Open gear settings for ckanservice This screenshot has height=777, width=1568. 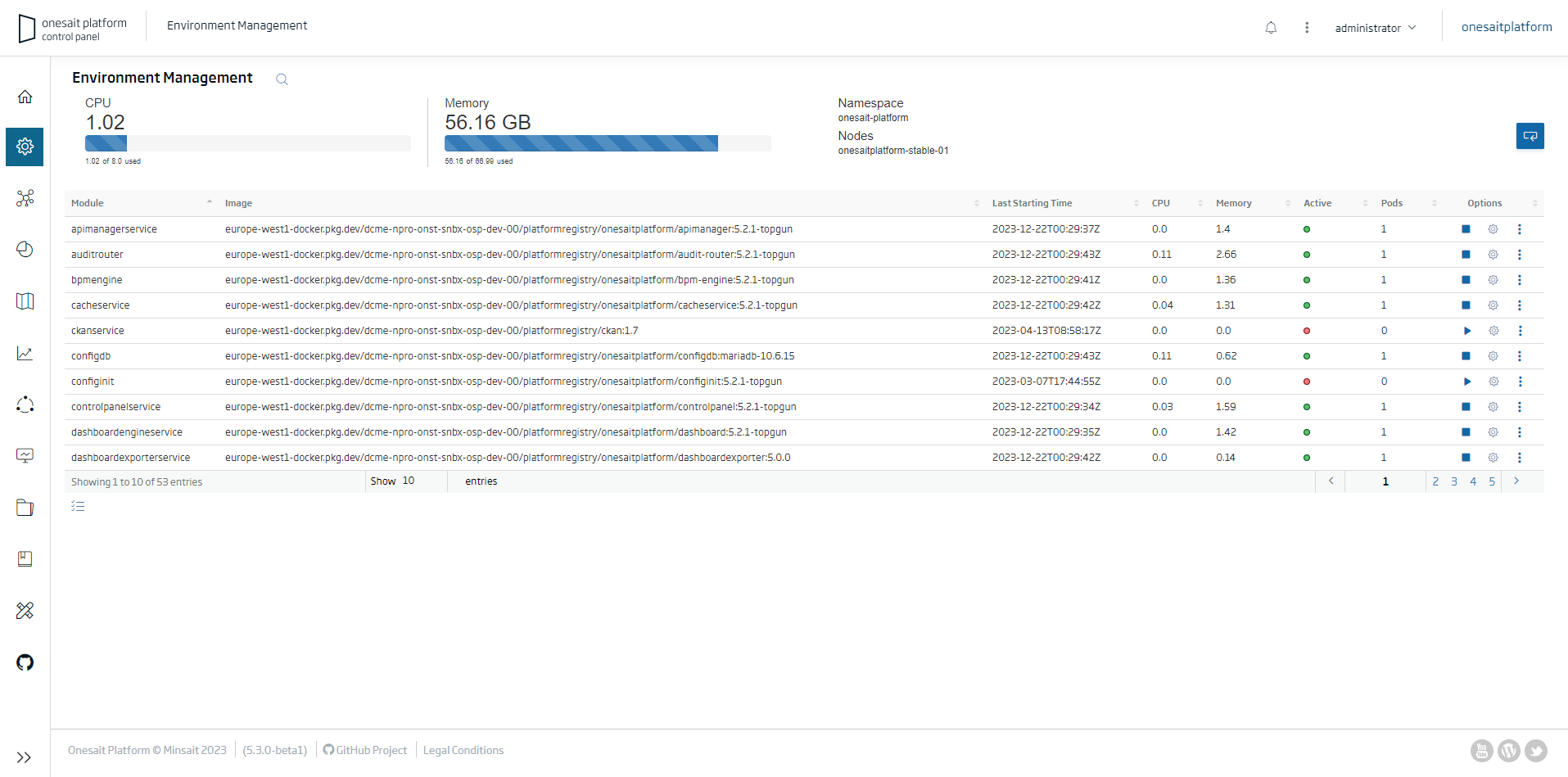coord(1493,331)
